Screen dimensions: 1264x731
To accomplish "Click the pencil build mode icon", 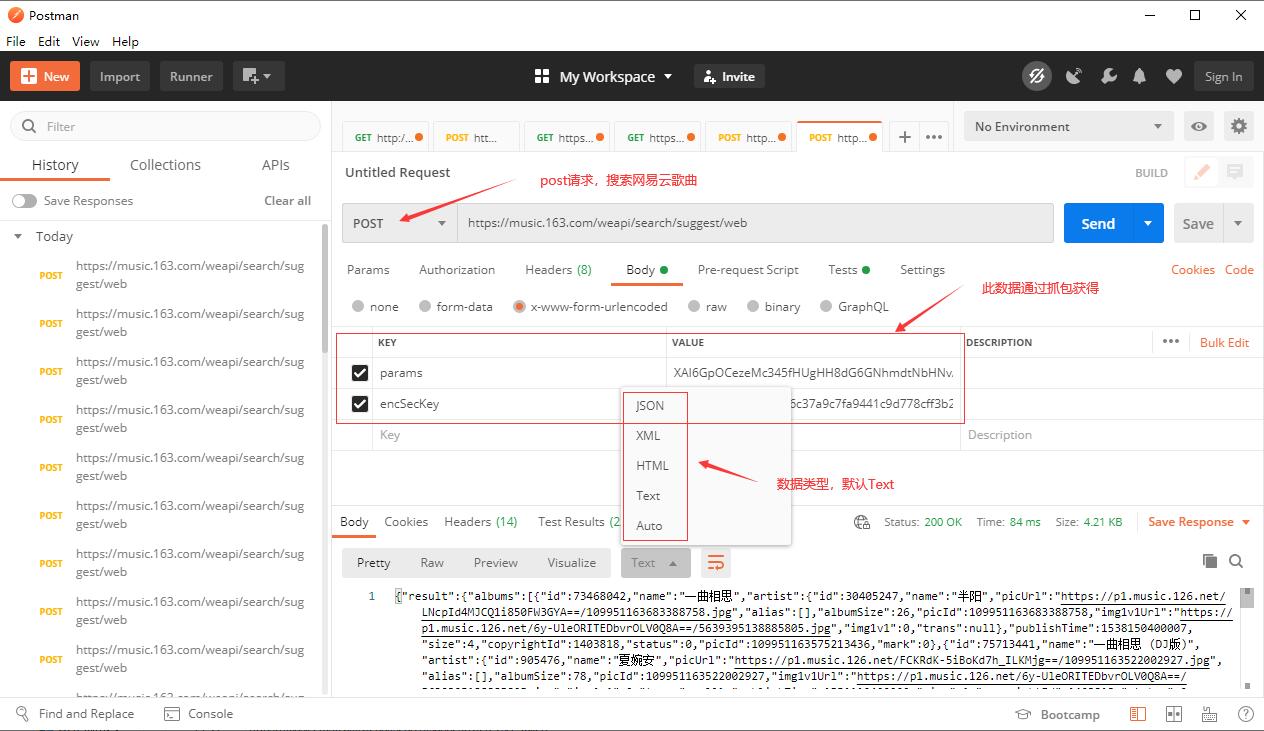I will pyautogui.click(x=1202, y=172).
